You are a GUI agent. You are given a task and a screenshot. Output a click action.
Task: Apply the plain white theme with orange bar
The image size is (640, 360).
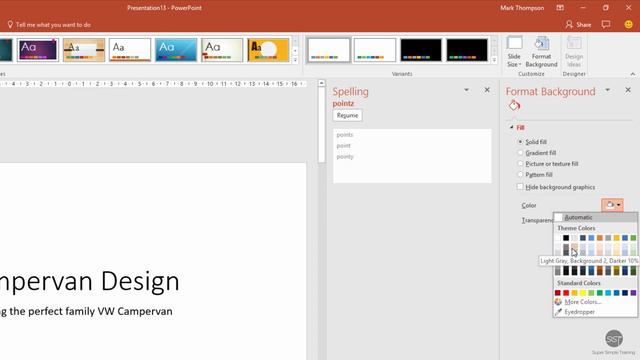pyautogui.click(x=130, y=50)
